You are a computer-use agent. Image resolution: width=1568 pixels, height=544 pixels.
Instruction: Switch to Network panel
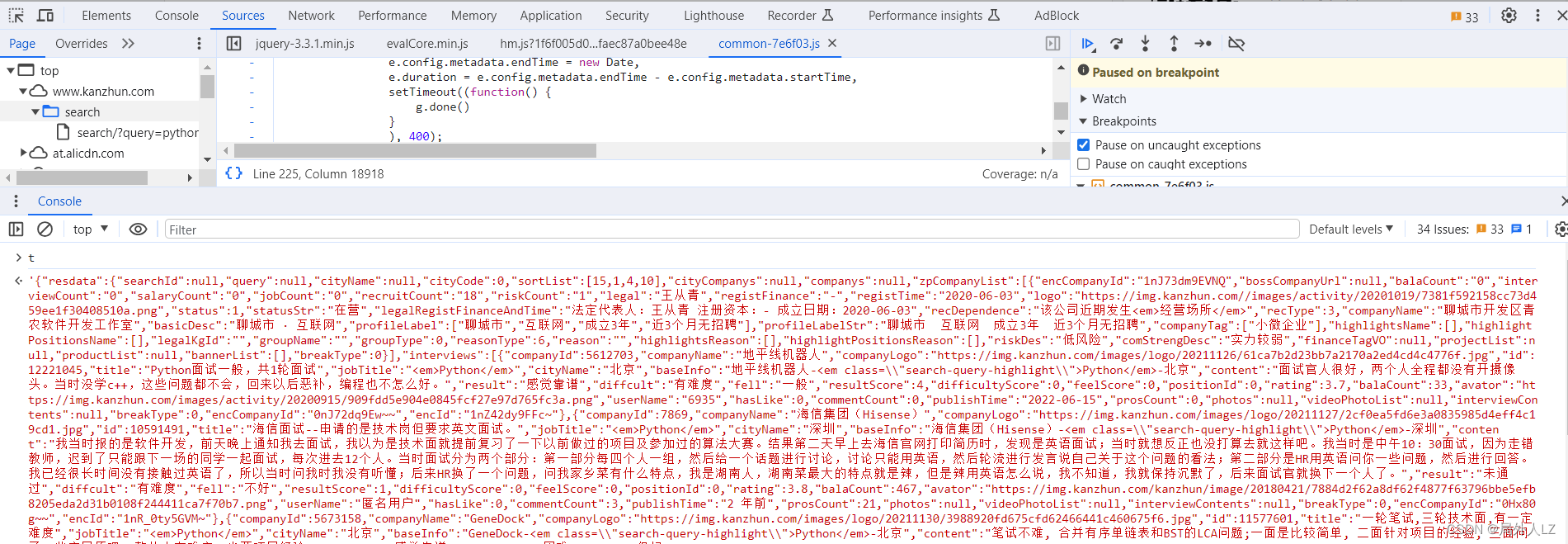click(x=311, y=15)
